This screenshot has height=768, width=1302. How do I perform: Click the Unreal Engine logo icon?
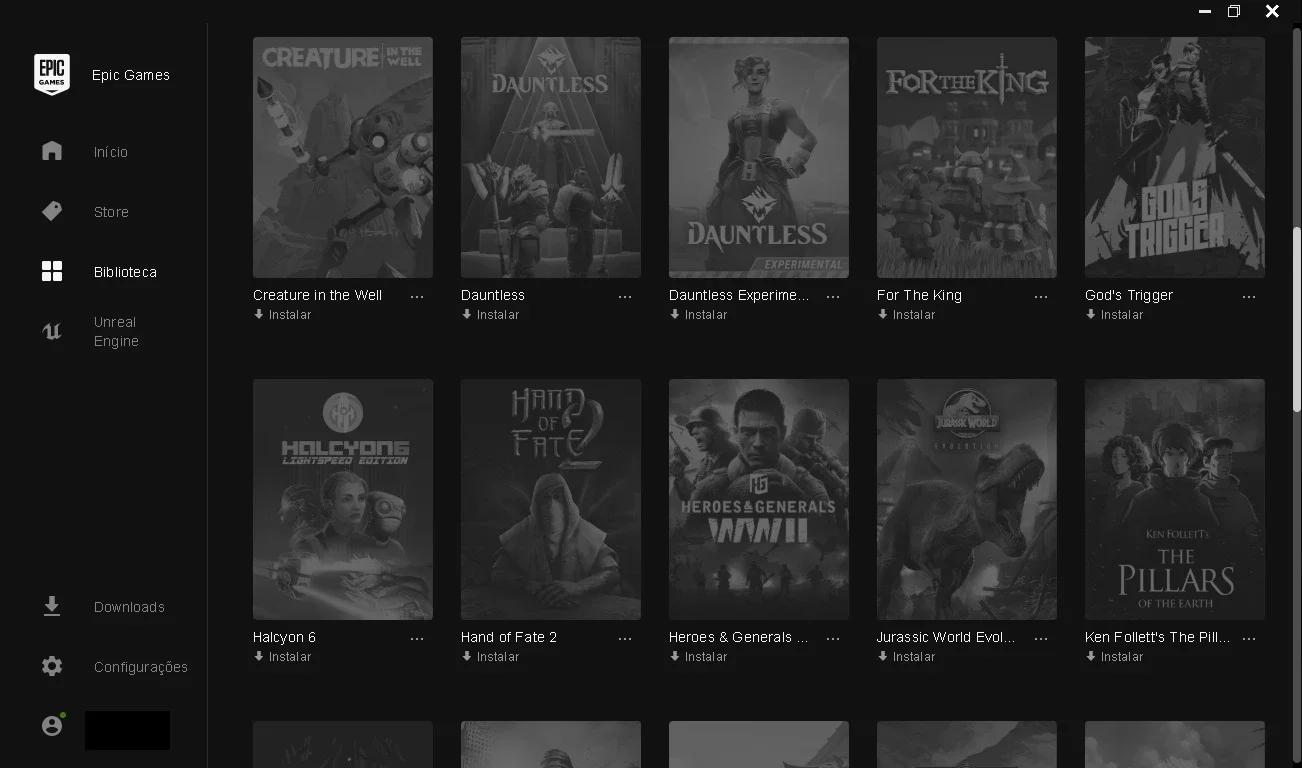[52, 331]
